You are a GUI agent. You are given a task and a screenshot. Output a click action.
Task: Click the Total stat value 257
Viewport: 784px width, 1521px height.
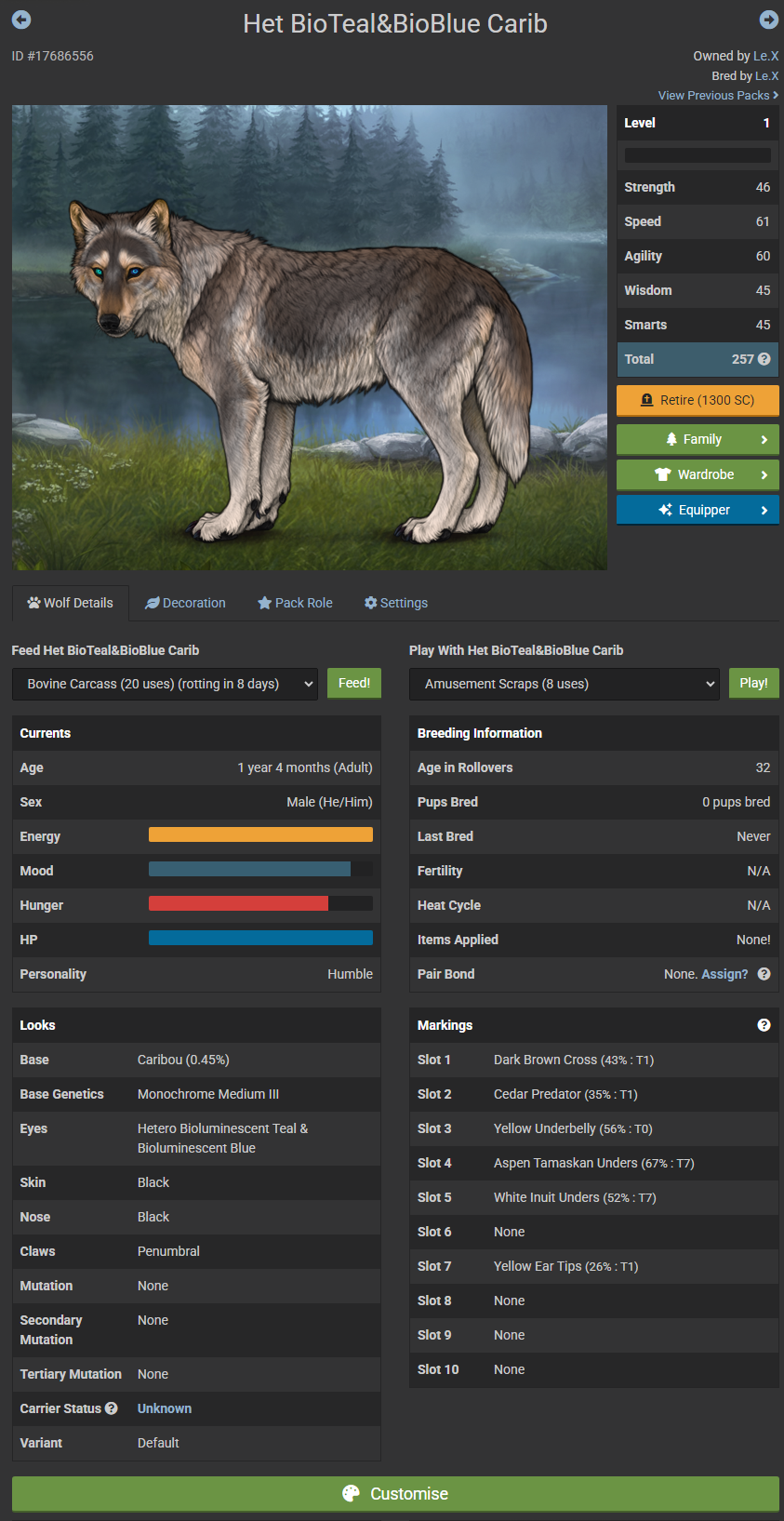(742, 359)
